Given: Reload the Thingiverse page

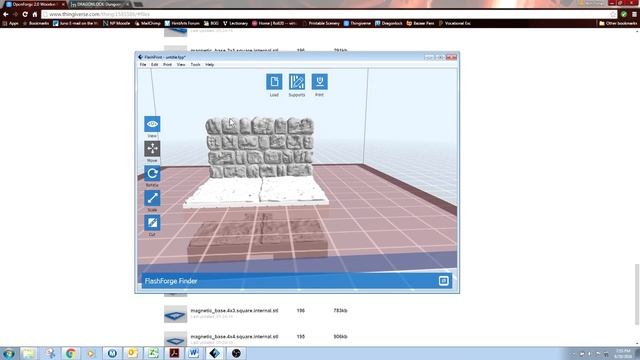Looking at the screenshot, I should tap(25, 14).
